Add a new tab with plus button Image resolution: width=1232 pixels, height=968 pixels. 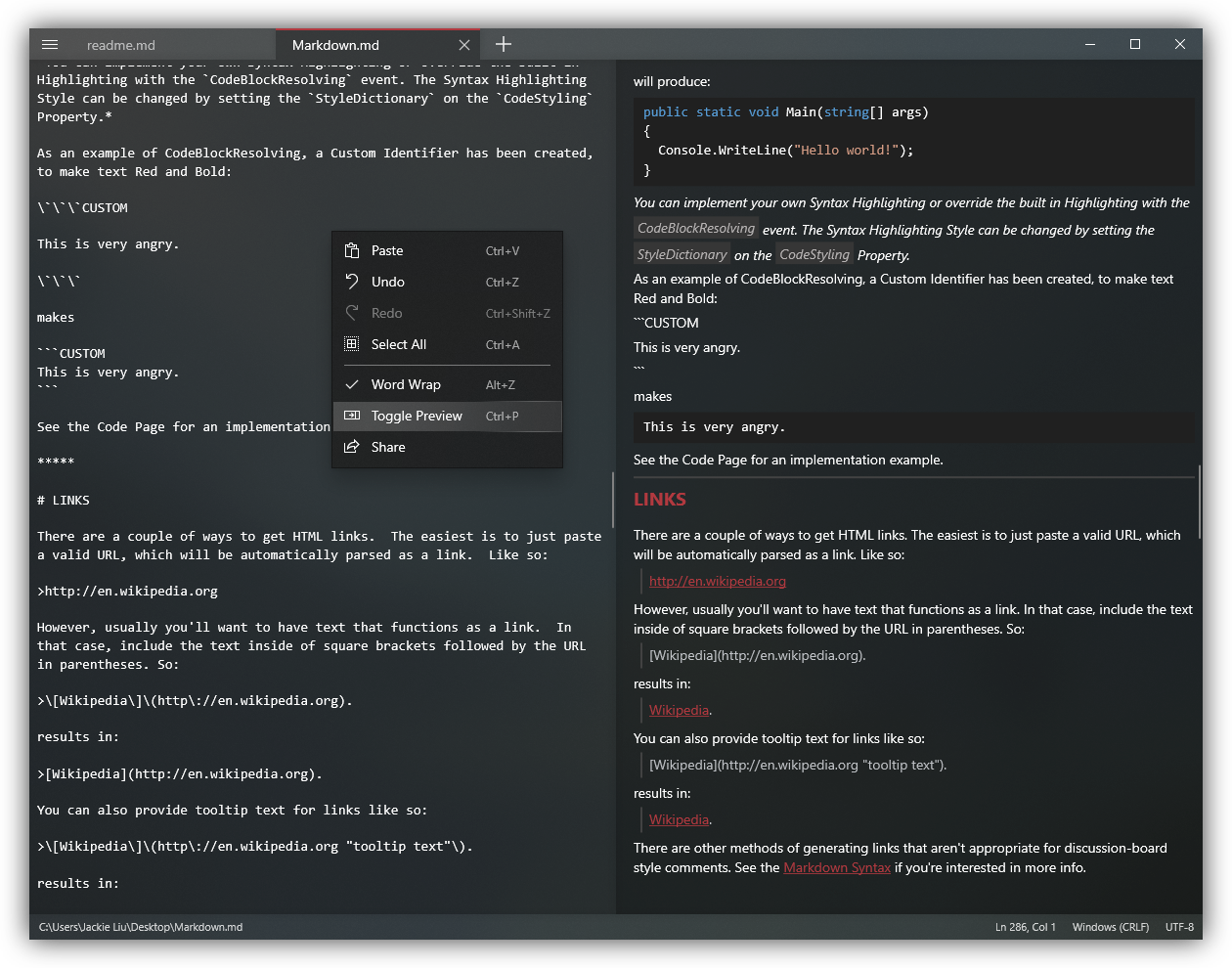(504, 44)
